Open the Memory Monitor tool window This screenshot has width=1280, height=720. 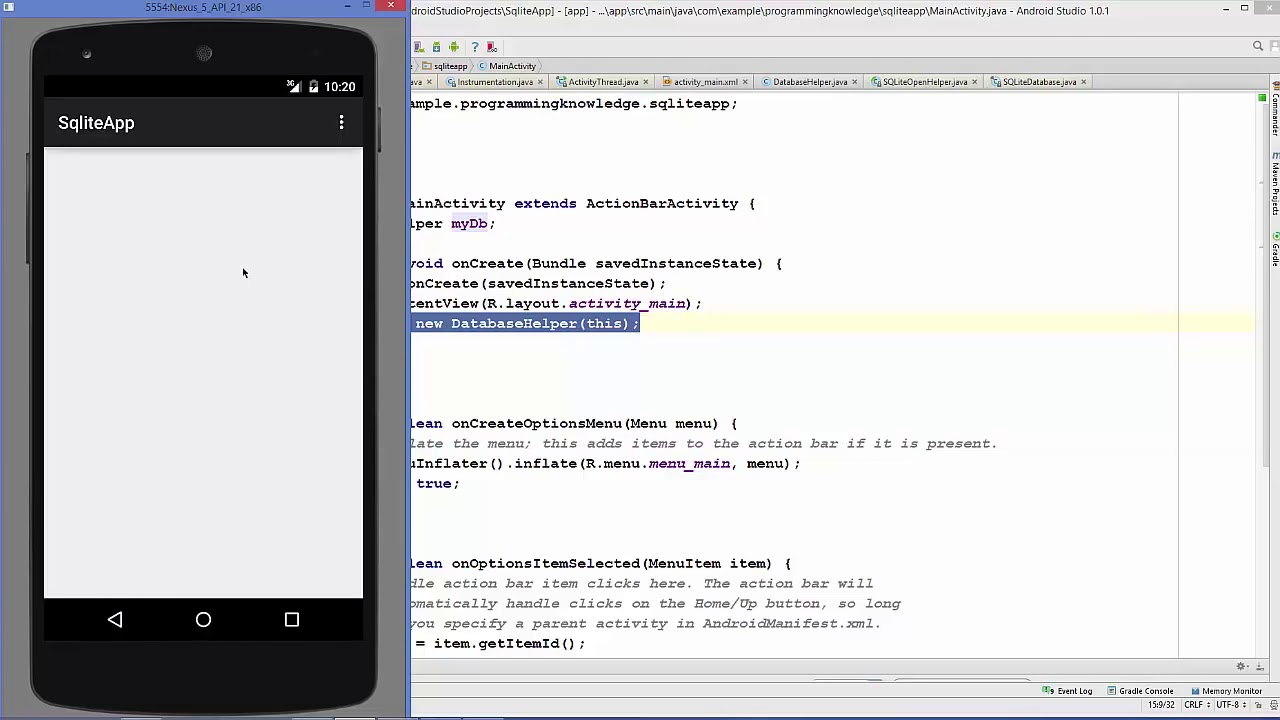click(1226, 691)
